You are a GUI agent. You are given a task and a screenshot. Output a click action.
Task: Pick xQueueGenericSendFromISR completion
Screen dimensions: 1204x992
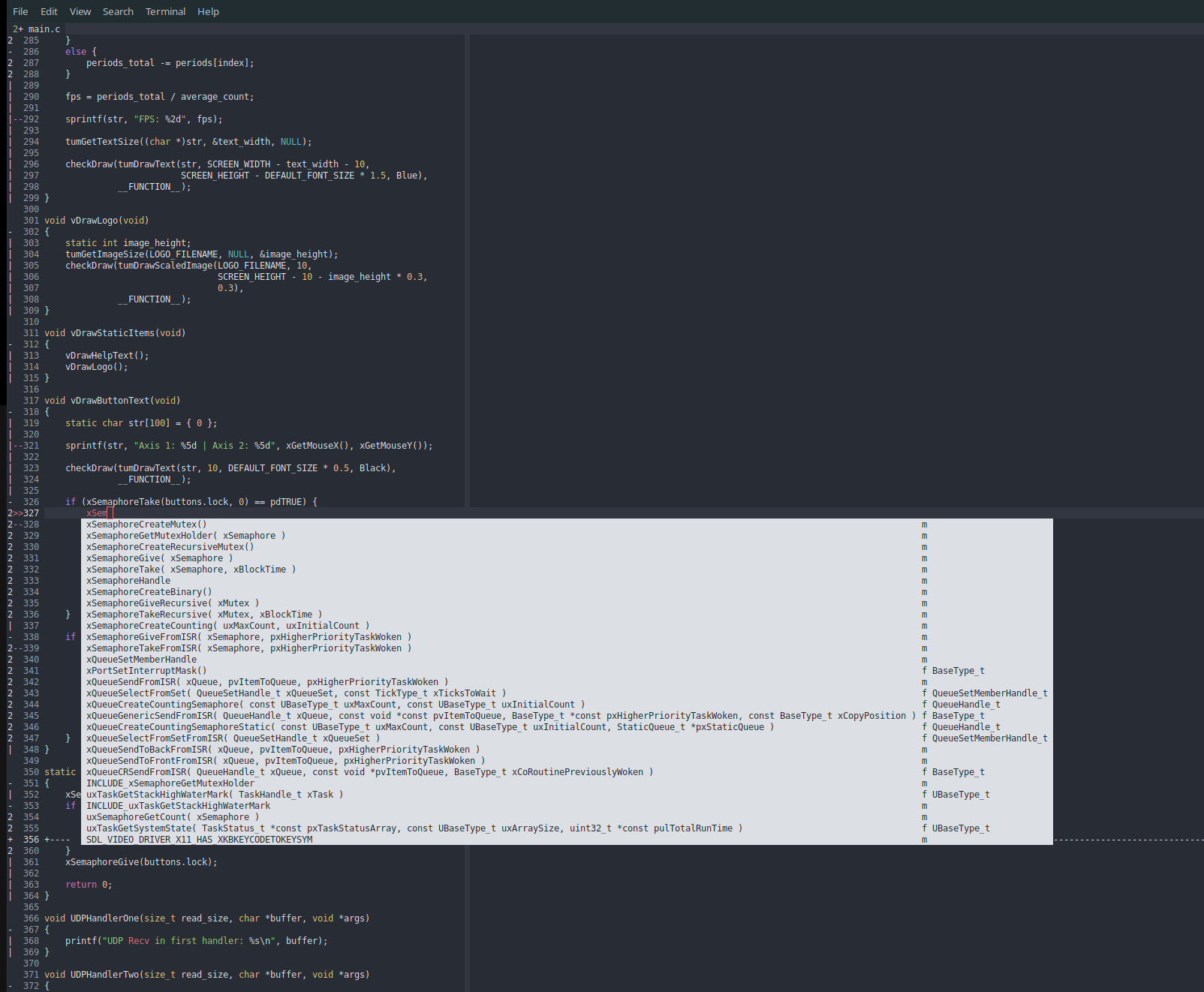(567, 716)
